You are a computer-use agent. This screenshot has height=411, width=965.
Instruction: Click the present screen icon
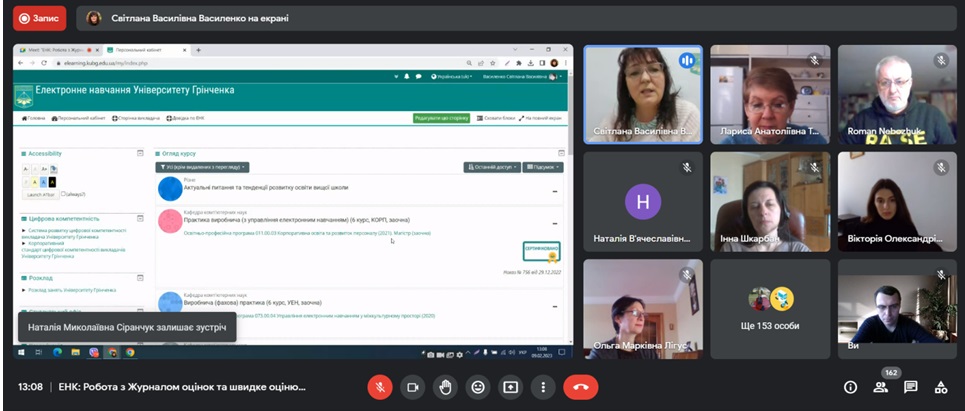click(510, 387)
